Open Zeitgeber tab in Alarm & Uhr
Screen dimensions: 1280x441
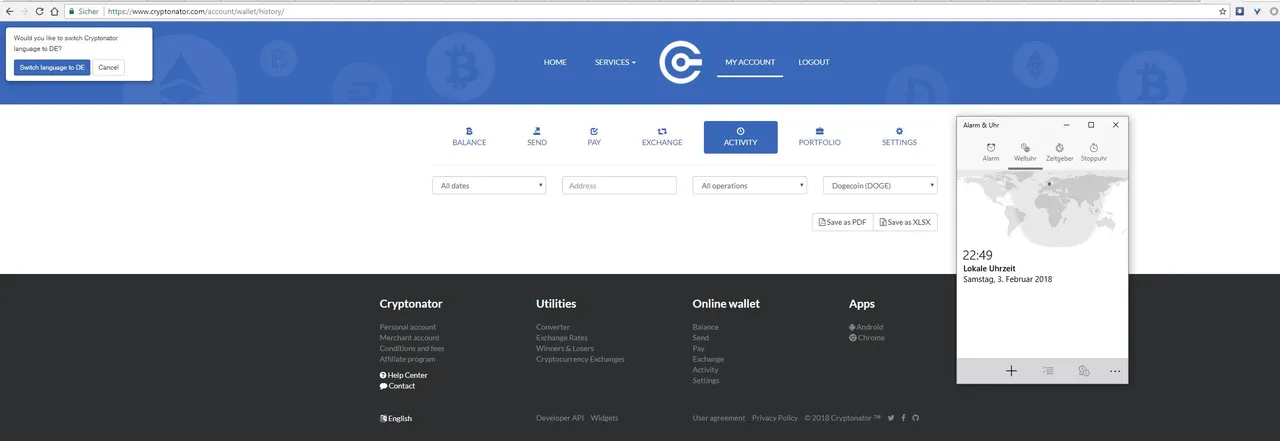click(1059, 152)
